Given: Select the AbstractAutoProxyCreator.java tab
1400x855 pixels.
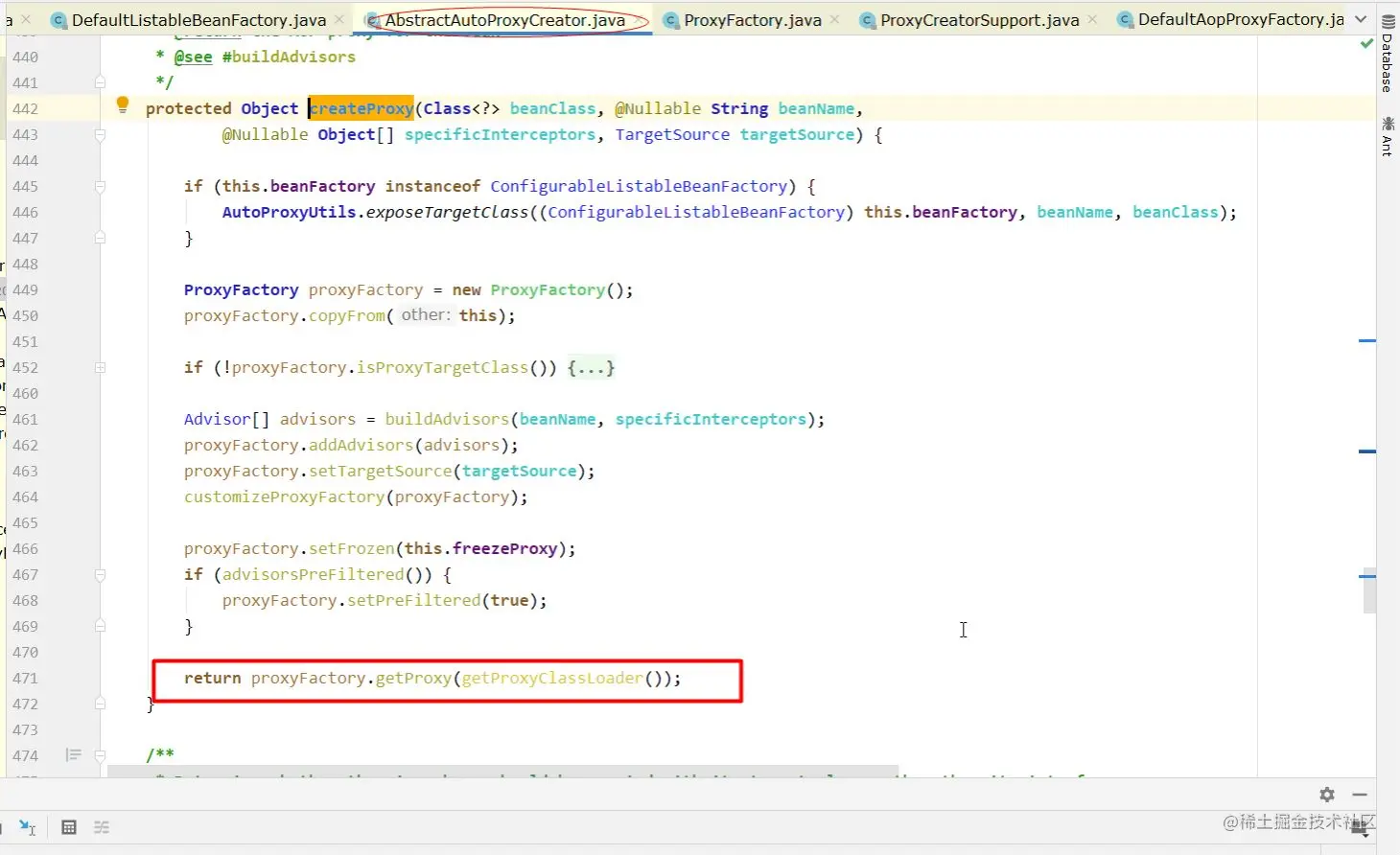Looking at the screenshot, I should click(504, 20).
